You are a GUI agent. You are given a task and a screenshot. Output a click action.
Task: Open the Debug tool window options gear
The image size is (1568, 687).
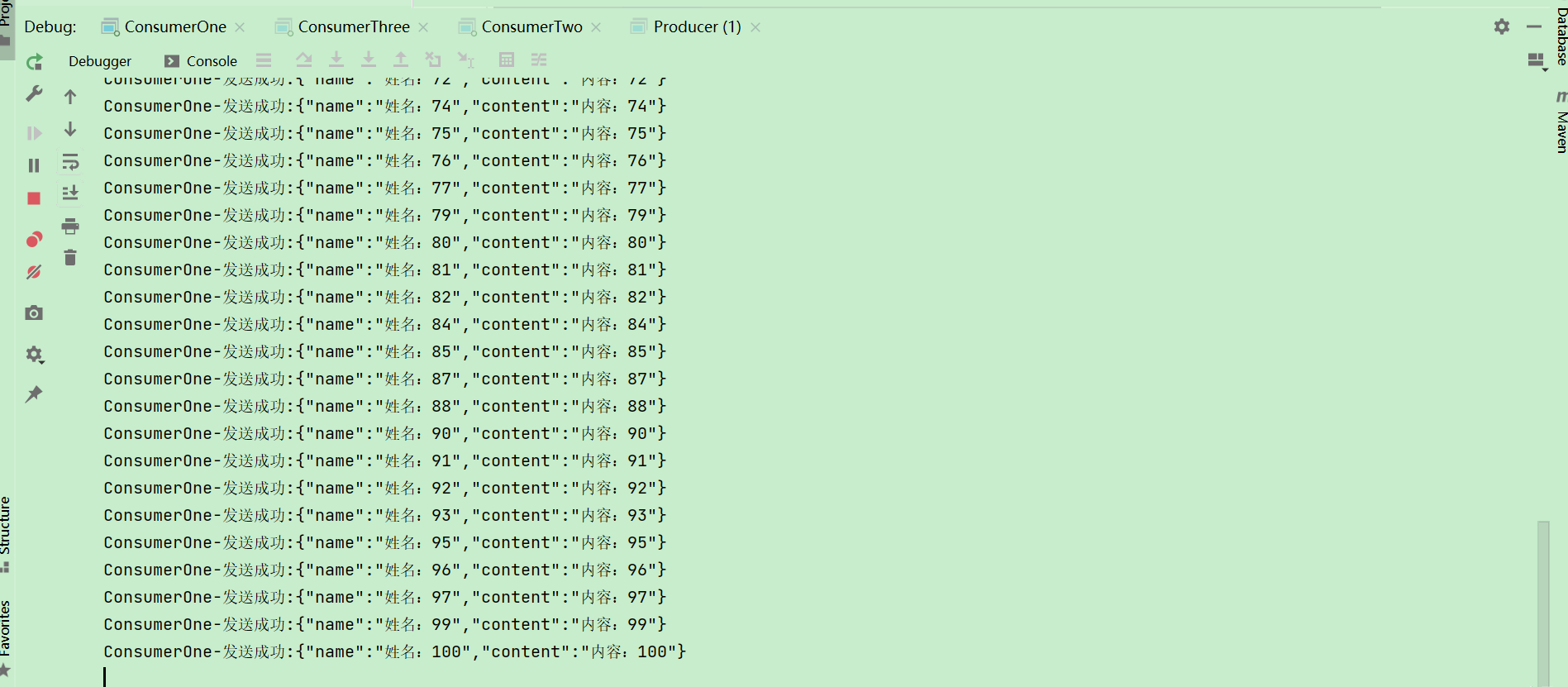[x=1502, y=26]
